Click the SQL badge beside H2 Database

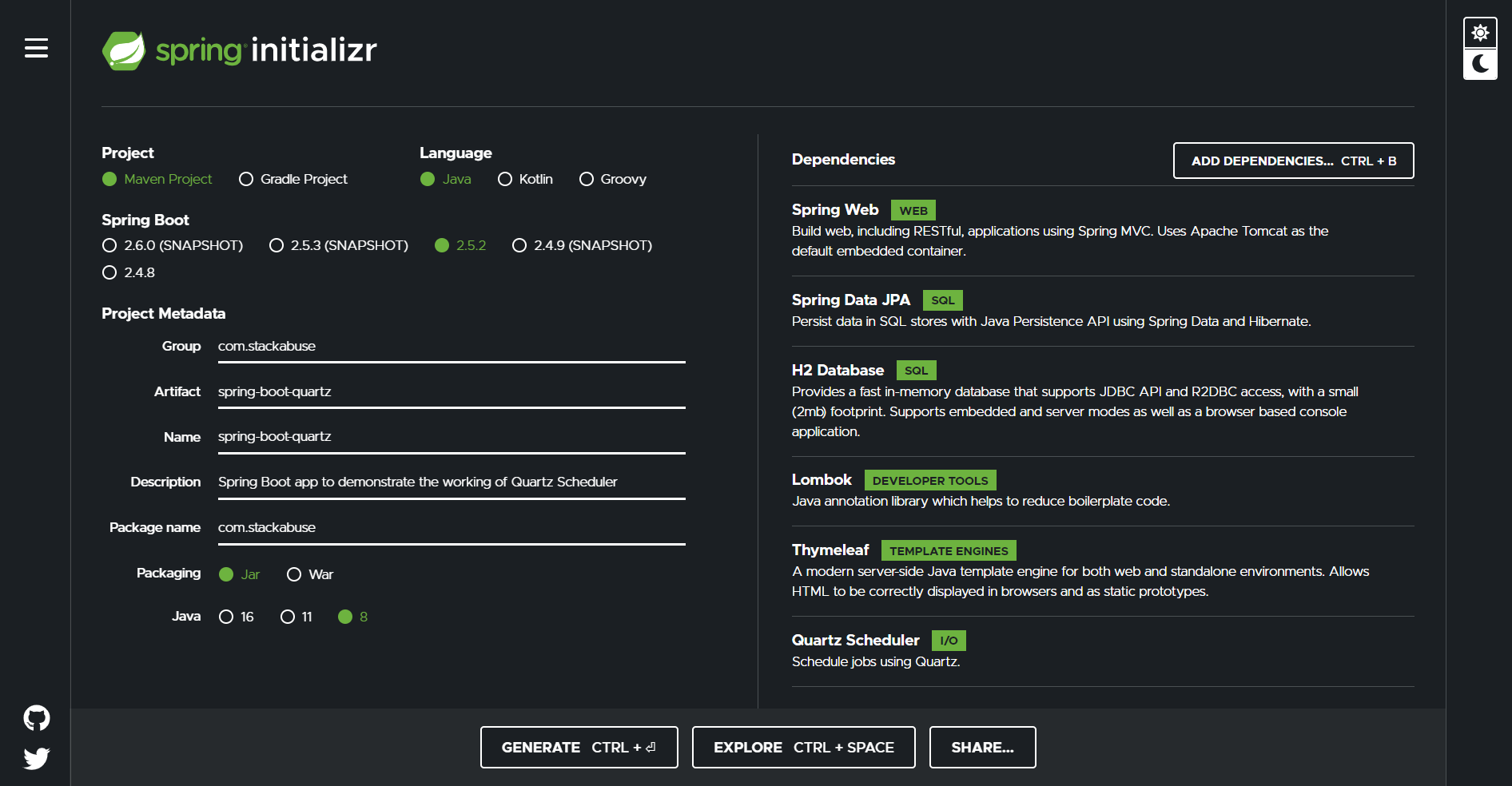click(x=917, y=371)
